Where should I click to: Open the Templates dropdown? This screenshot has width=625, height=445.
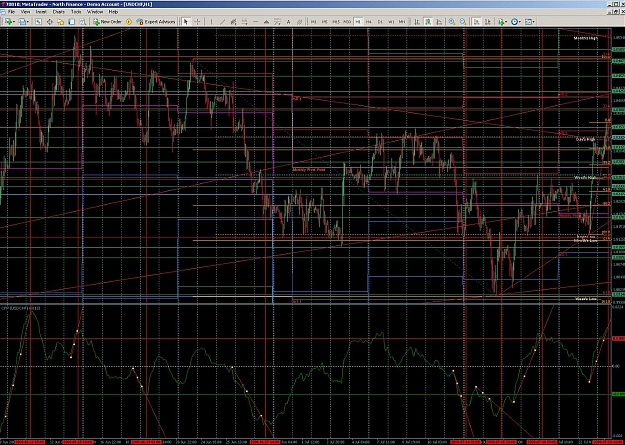point(529,22)
